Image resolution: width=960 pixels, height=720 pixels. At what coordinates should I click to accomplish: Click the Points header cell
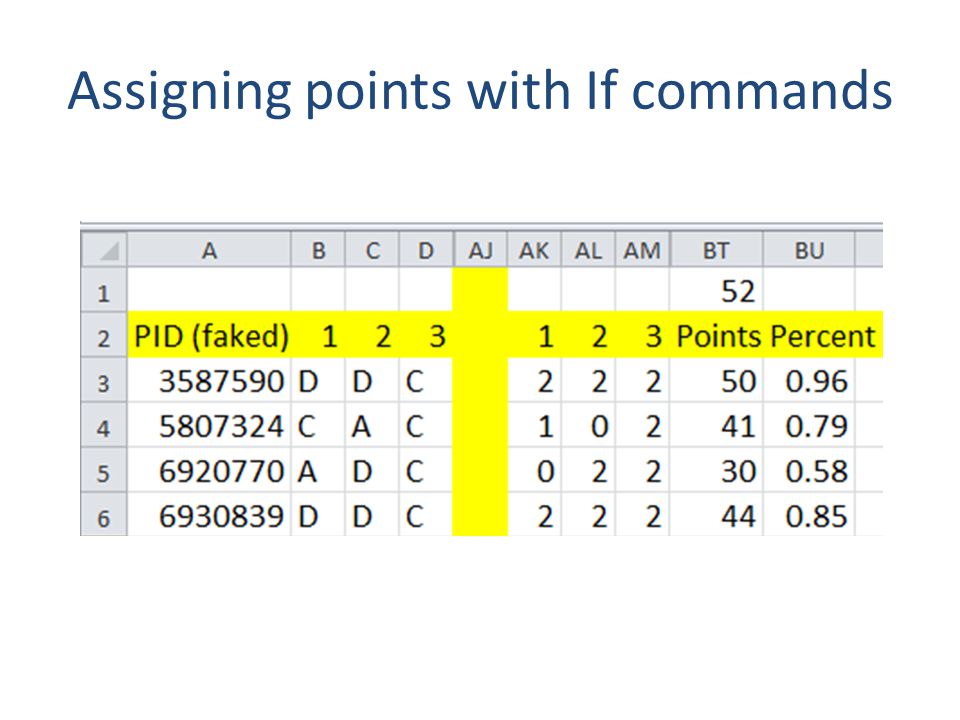(716, 336)
